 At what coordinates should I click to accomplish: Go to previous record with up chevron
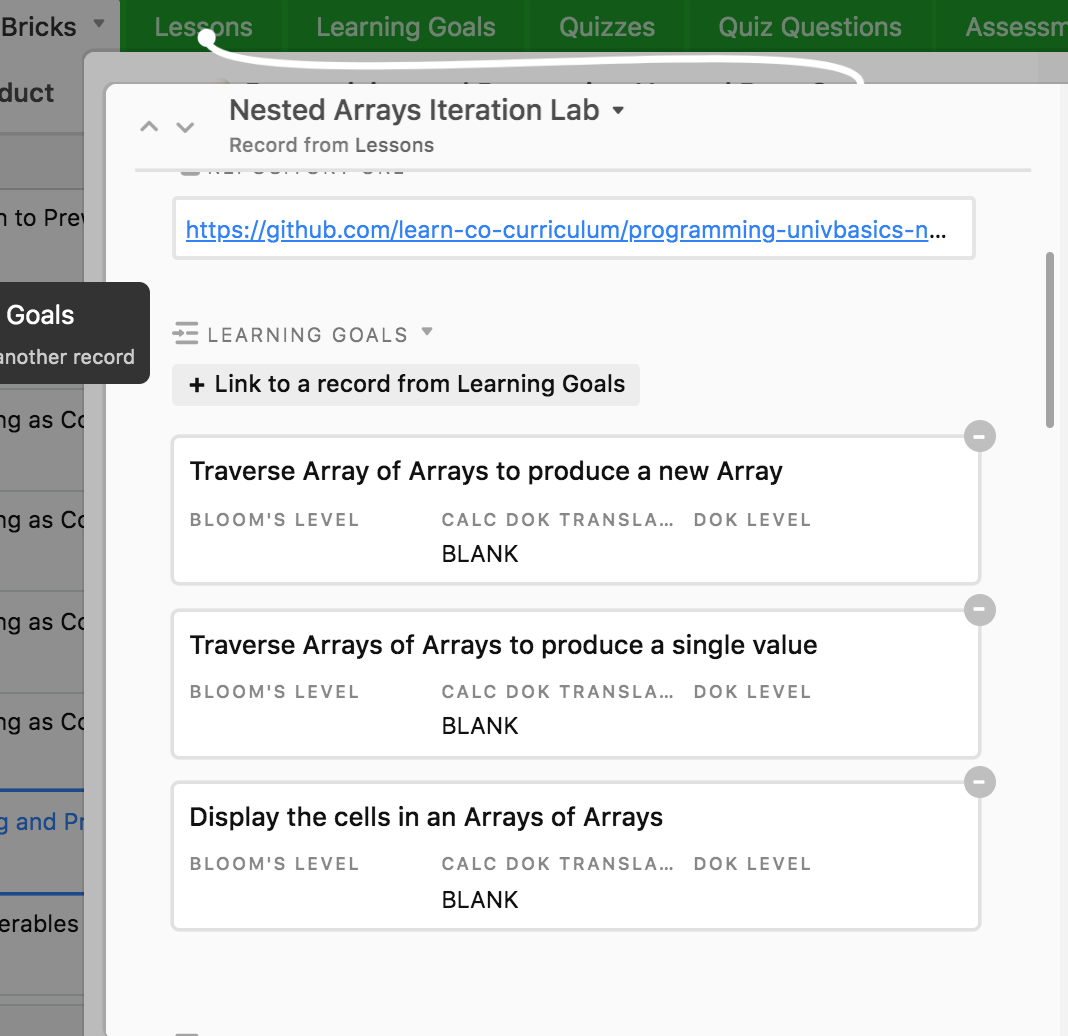click(x=149, y=127)
